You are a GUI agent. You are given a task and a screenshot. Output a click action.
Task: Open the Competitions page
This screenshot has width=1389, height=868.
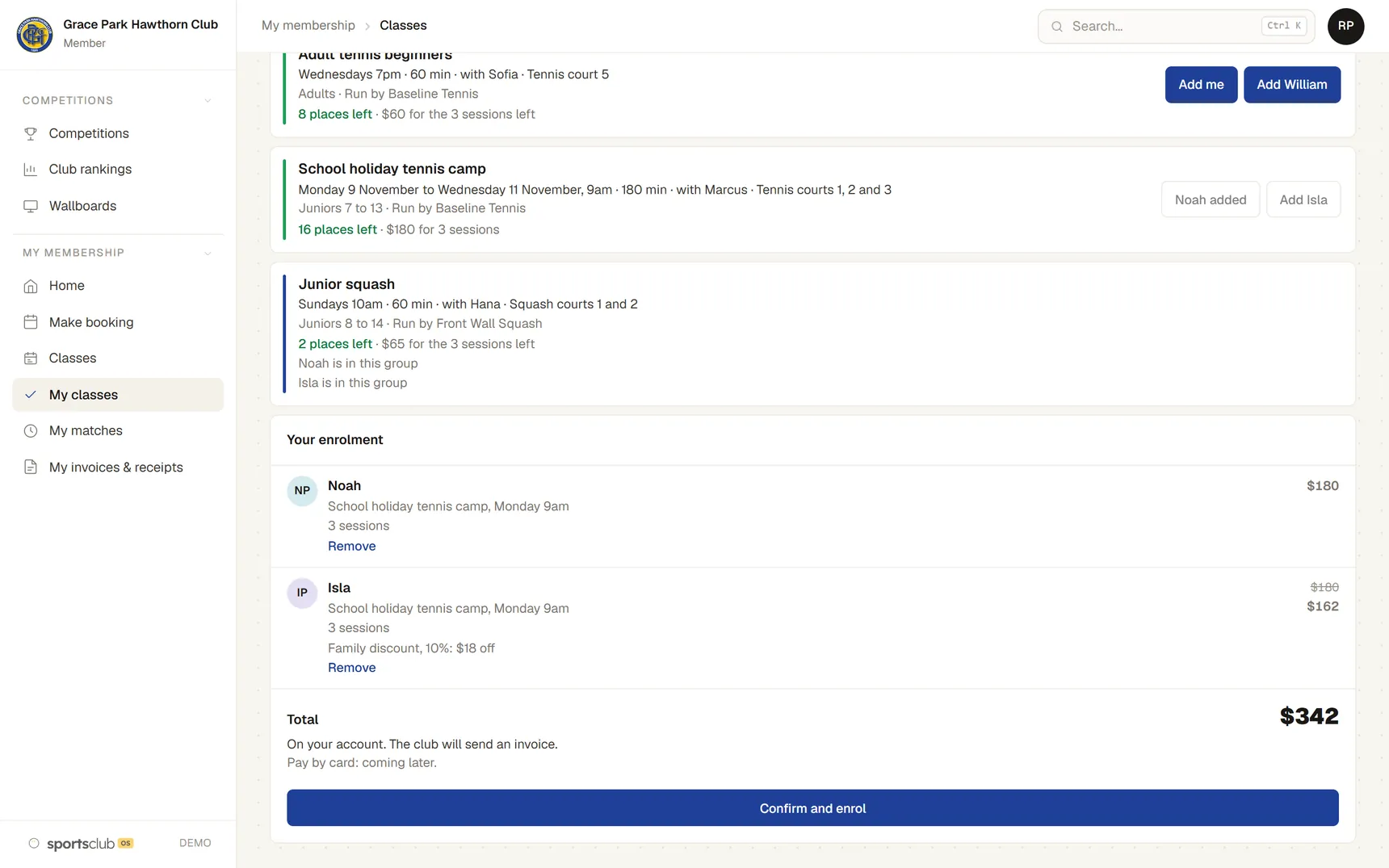pyautogui.click(x=118, y=133)
